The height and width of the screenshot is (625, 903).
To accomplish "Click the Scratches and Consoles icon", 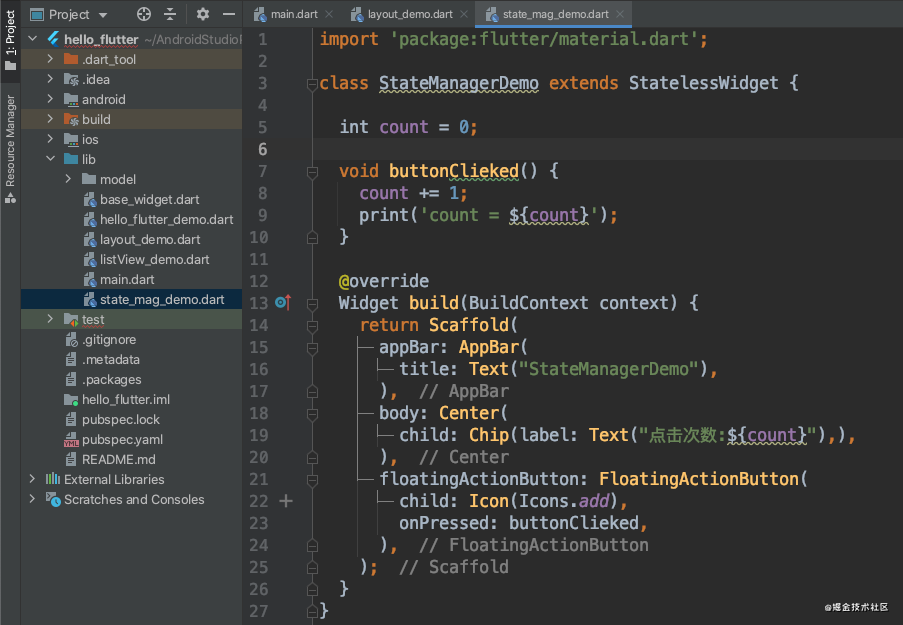I will point(53,499).
